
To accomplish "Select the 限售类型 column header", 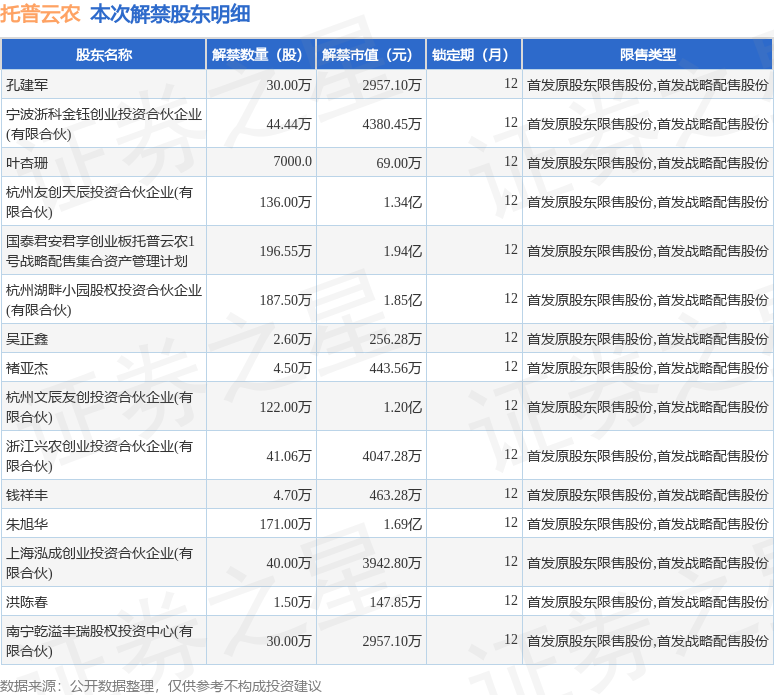I will 647,55.
